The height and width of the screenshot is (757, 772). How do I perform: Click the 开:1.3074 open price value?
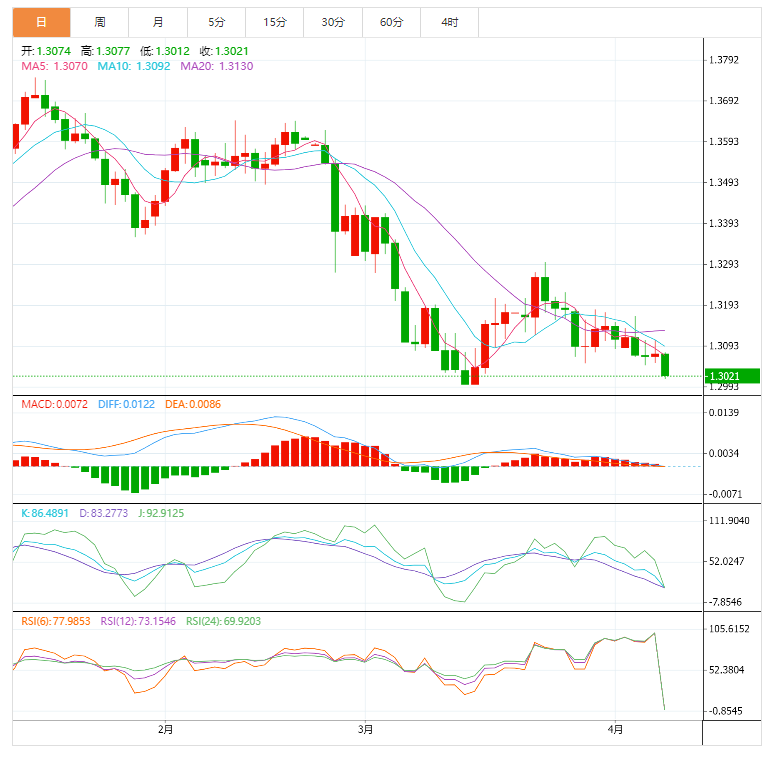click(46, 51)
